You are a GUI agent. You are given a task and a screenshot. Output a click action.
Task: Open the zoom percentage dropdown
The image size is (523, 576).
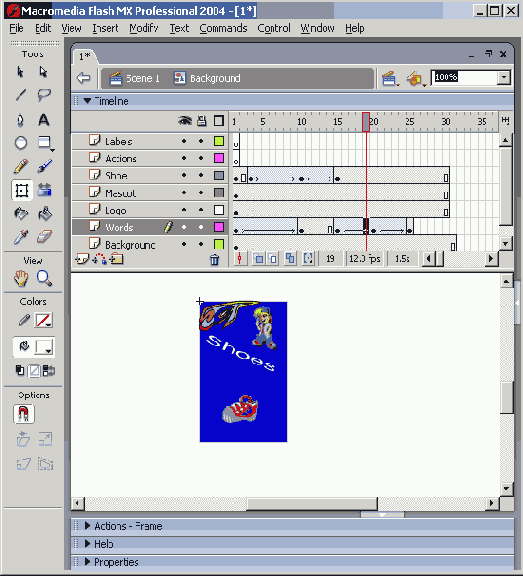coord(504,78)
